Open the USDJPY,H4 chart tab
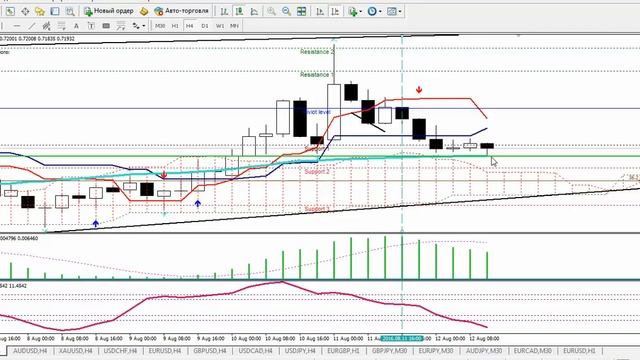Image resolution: width=640 pixels, height=360 pixels. (300, 351)
